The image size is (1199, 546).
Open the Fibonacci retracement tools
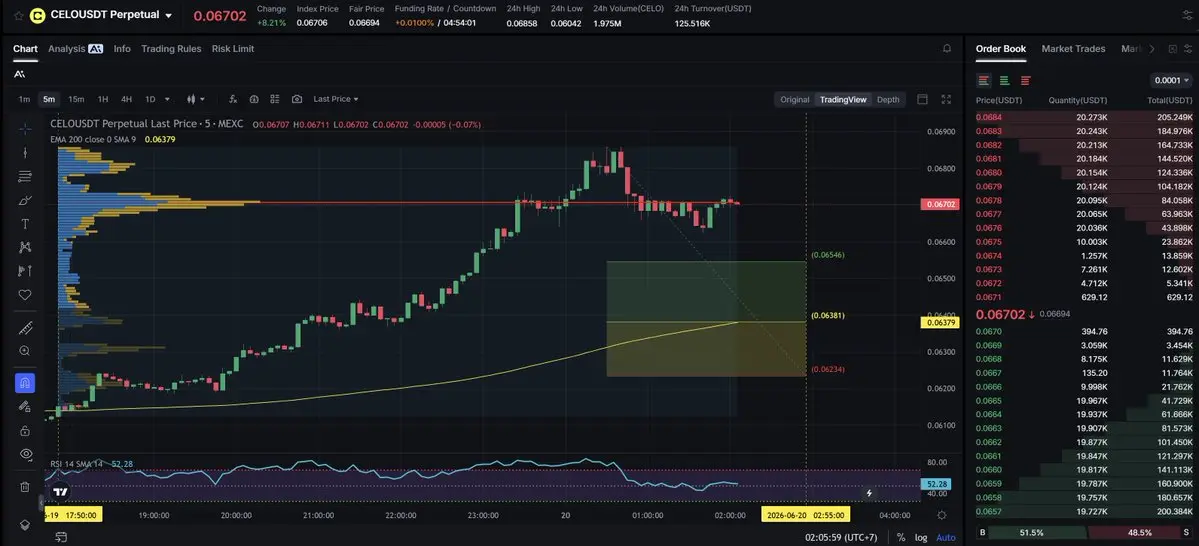click(x=24, y=177)
